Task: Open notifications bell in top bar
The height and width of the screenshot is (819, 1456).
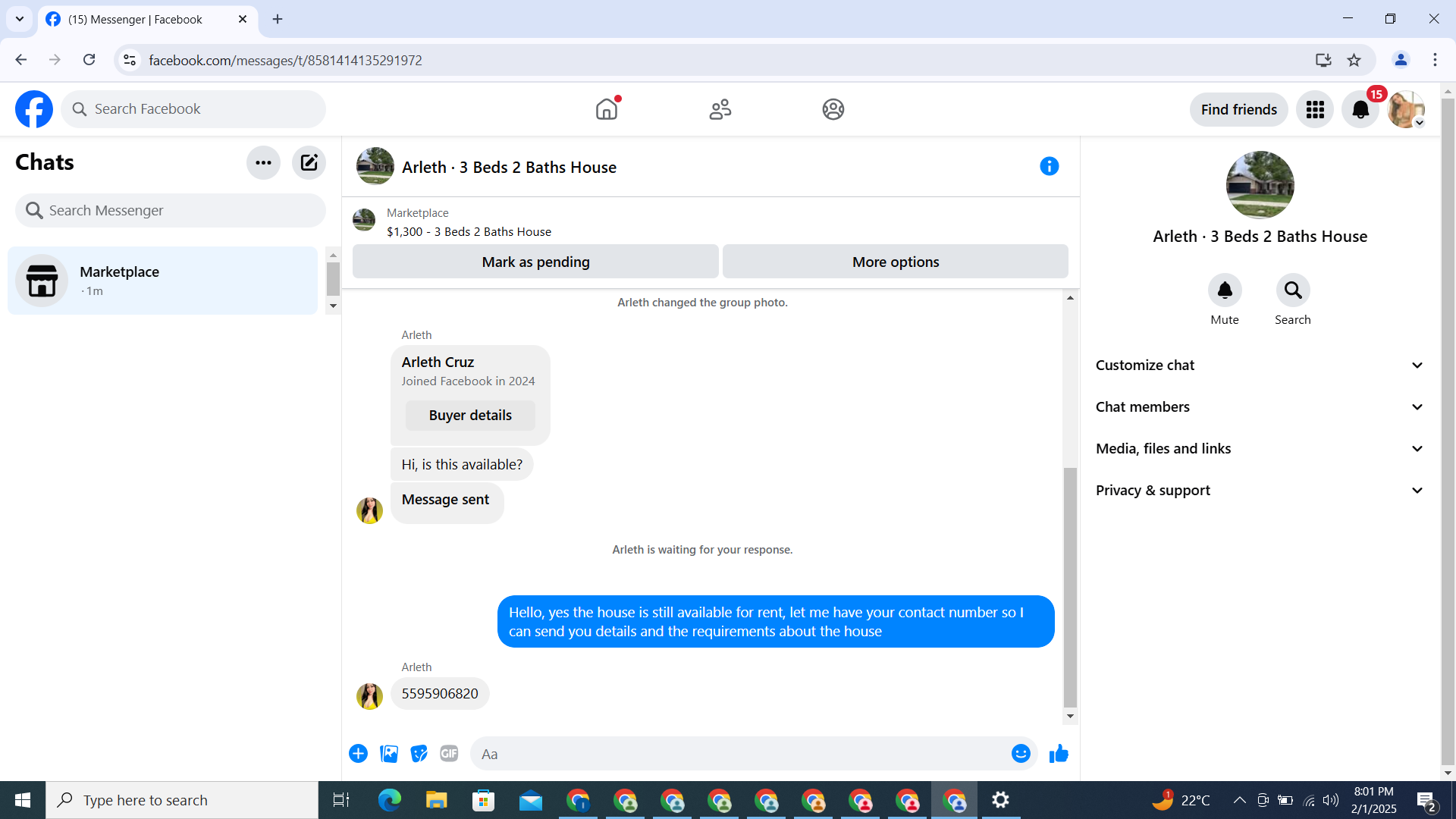Action: (1360, 109)
